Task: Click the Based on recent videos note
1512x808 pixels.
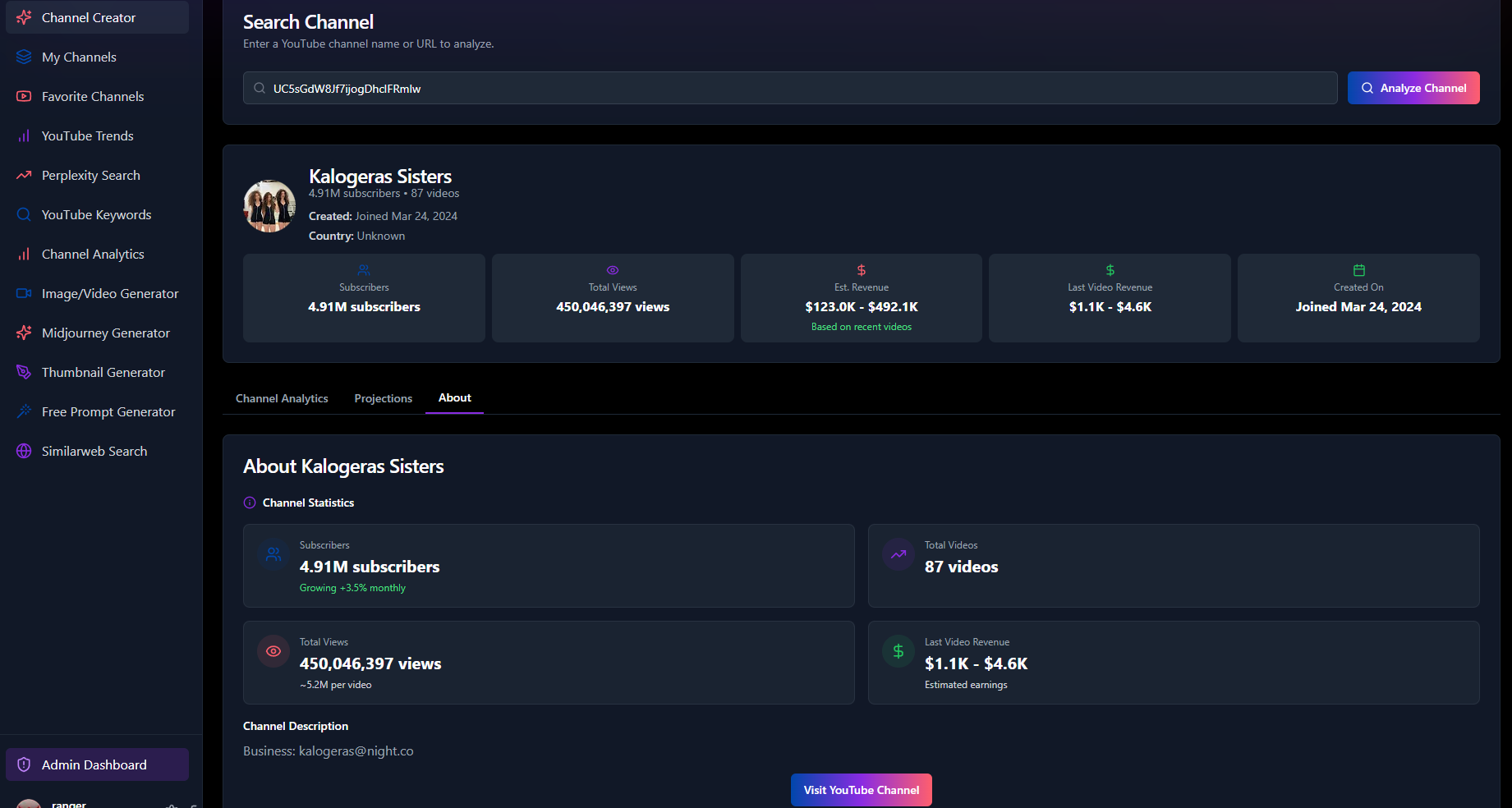Action: pyautogui.click(x=862, y=327)
